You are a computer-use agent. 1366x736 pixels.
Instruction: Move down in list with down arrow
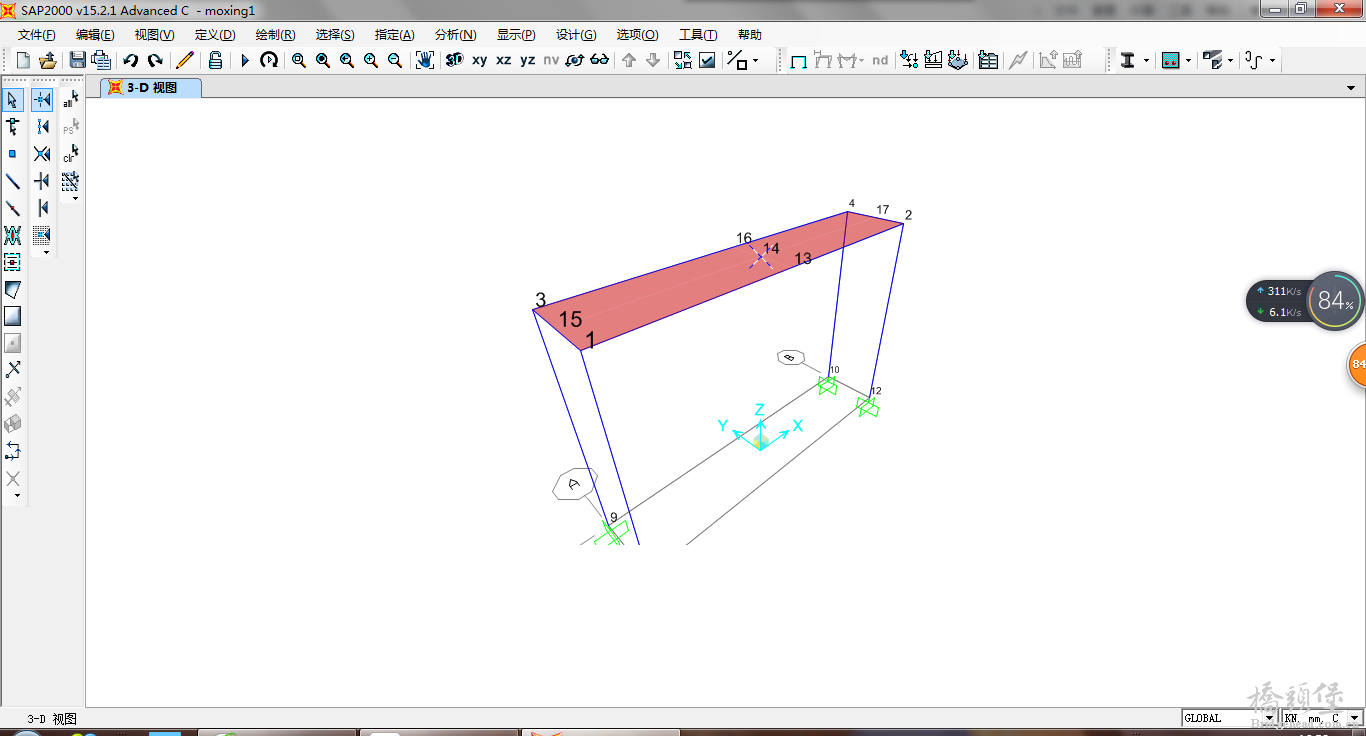pos(653,60)
